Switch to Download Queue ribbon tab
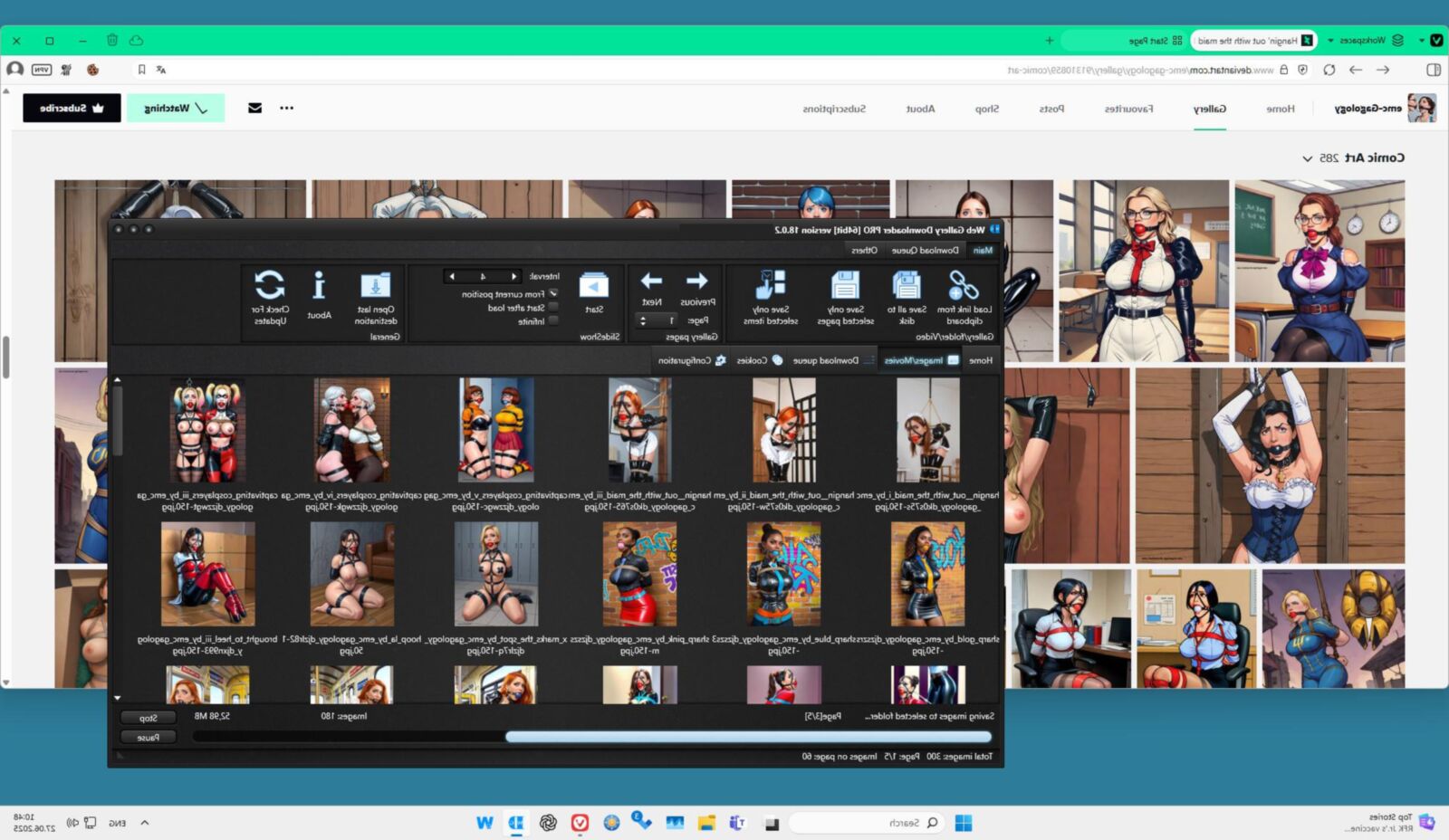The height and width of the screenshot is (840, 1449). point(925,251)
